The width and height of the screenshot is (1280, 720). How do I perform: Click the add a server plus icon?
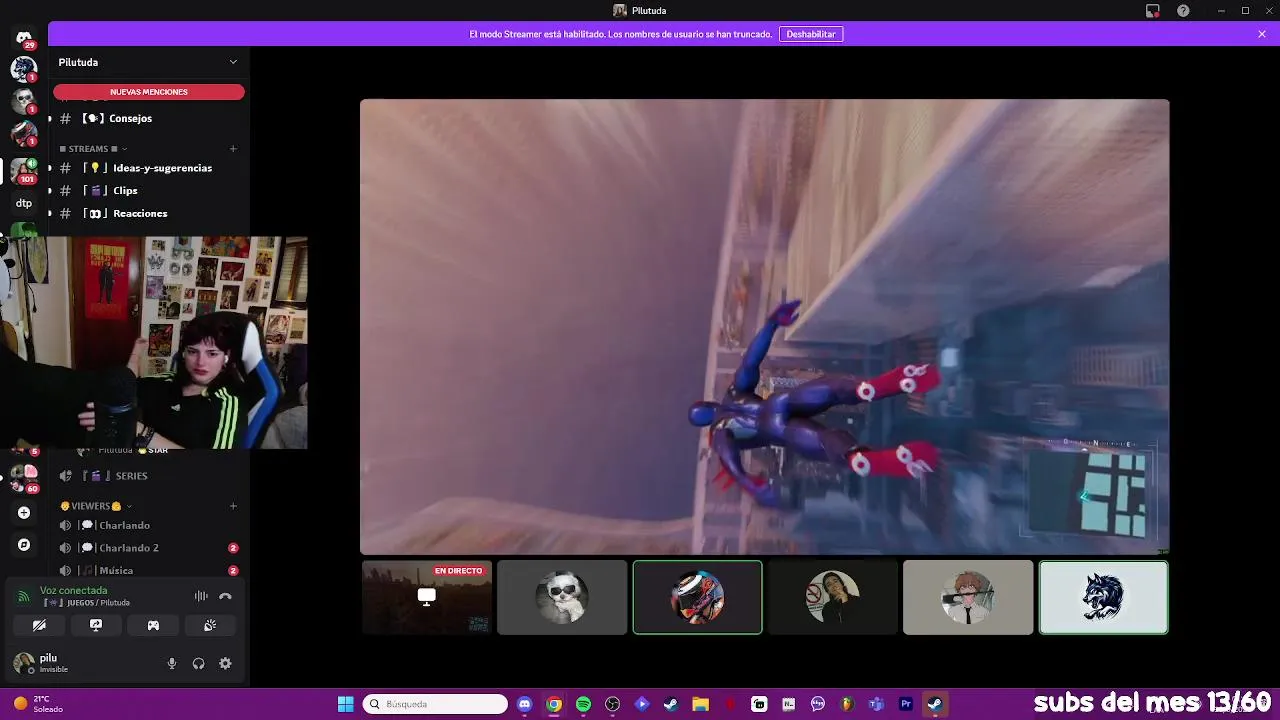click(24, 513)
